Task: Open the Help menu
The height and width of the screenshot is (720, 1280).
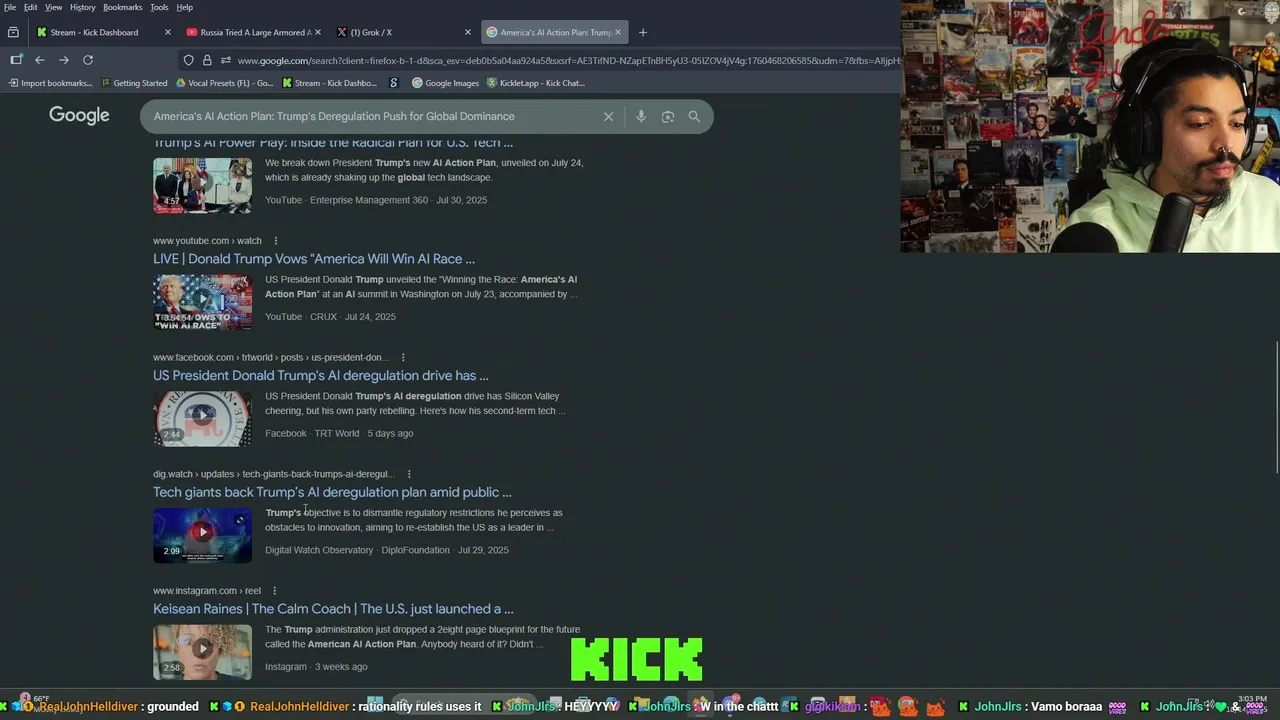Action: coord(185,7)
